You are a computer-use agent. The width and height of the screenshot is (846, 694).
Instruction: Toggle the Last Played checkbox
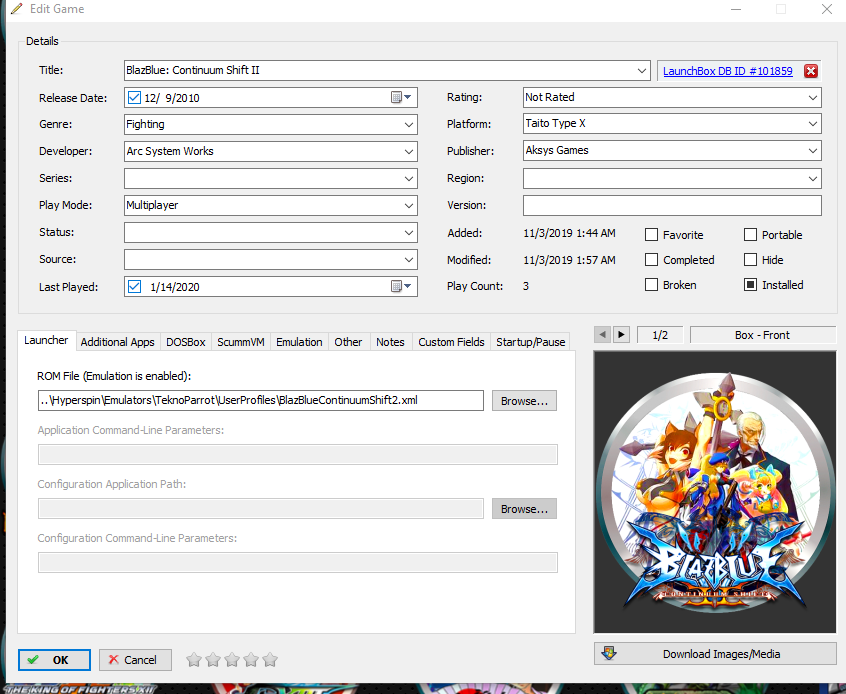click(x=134, y=287)
